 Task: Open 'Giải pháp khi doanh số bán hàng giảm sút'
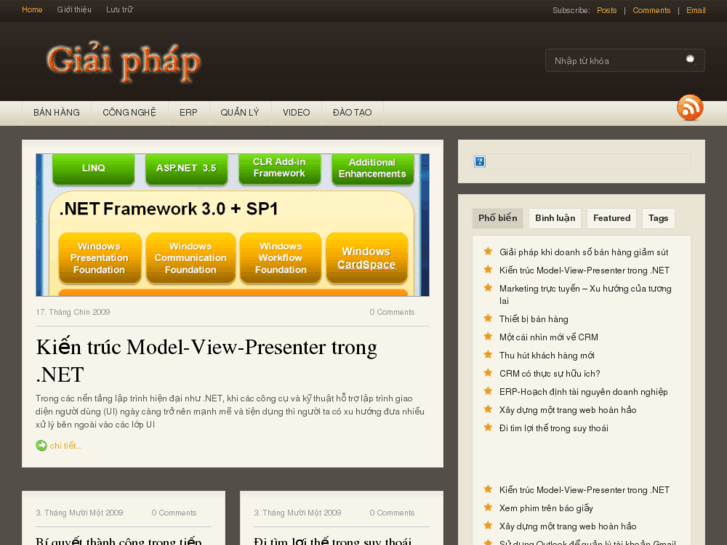[x=584, y=252]
